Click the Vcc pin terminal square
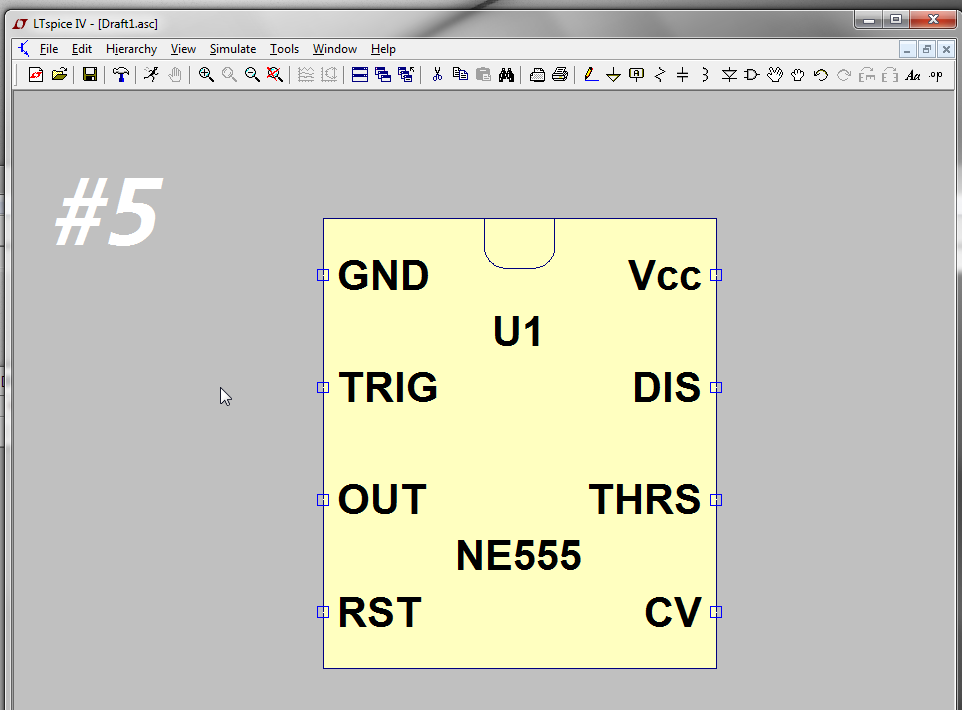The image size is (962, 710). tap(716, 275)
